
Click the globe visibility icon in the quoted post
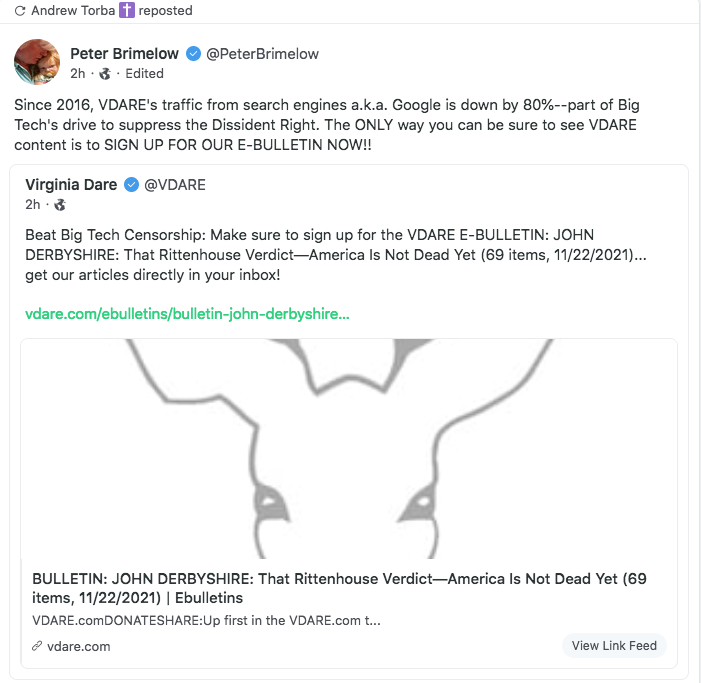[x=60, y=205]
